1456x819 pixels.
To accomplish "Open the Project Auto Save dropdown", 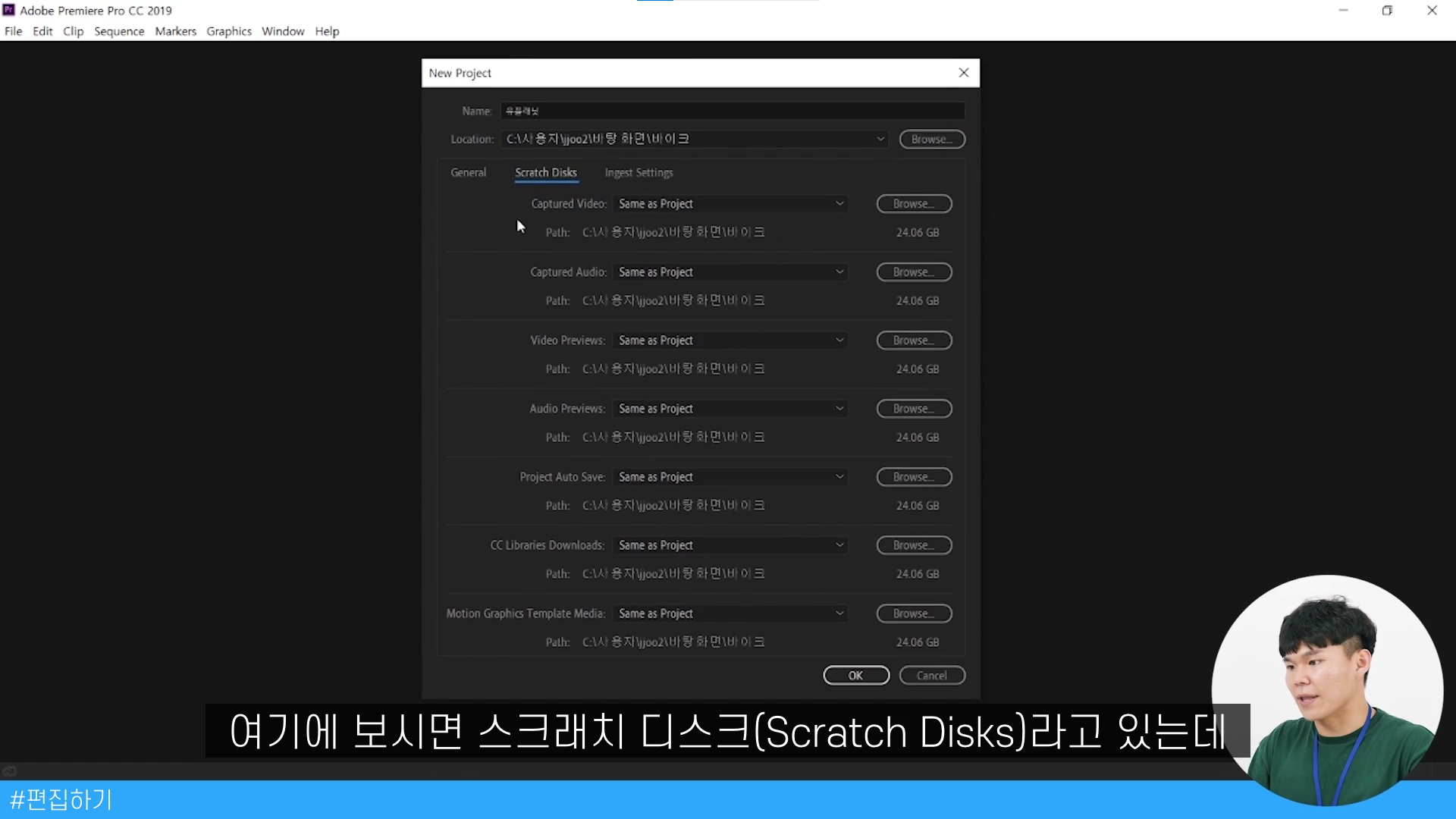I will [731, 477].
